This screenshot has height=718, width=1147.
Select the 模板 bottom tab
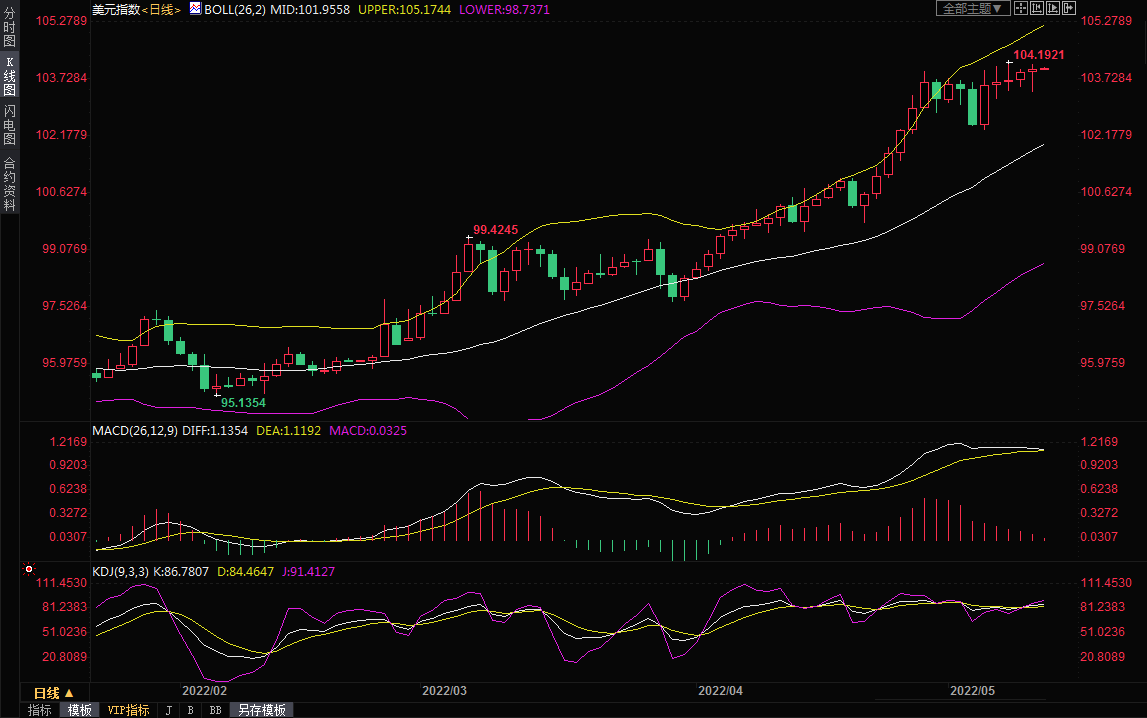coord(80,710)
